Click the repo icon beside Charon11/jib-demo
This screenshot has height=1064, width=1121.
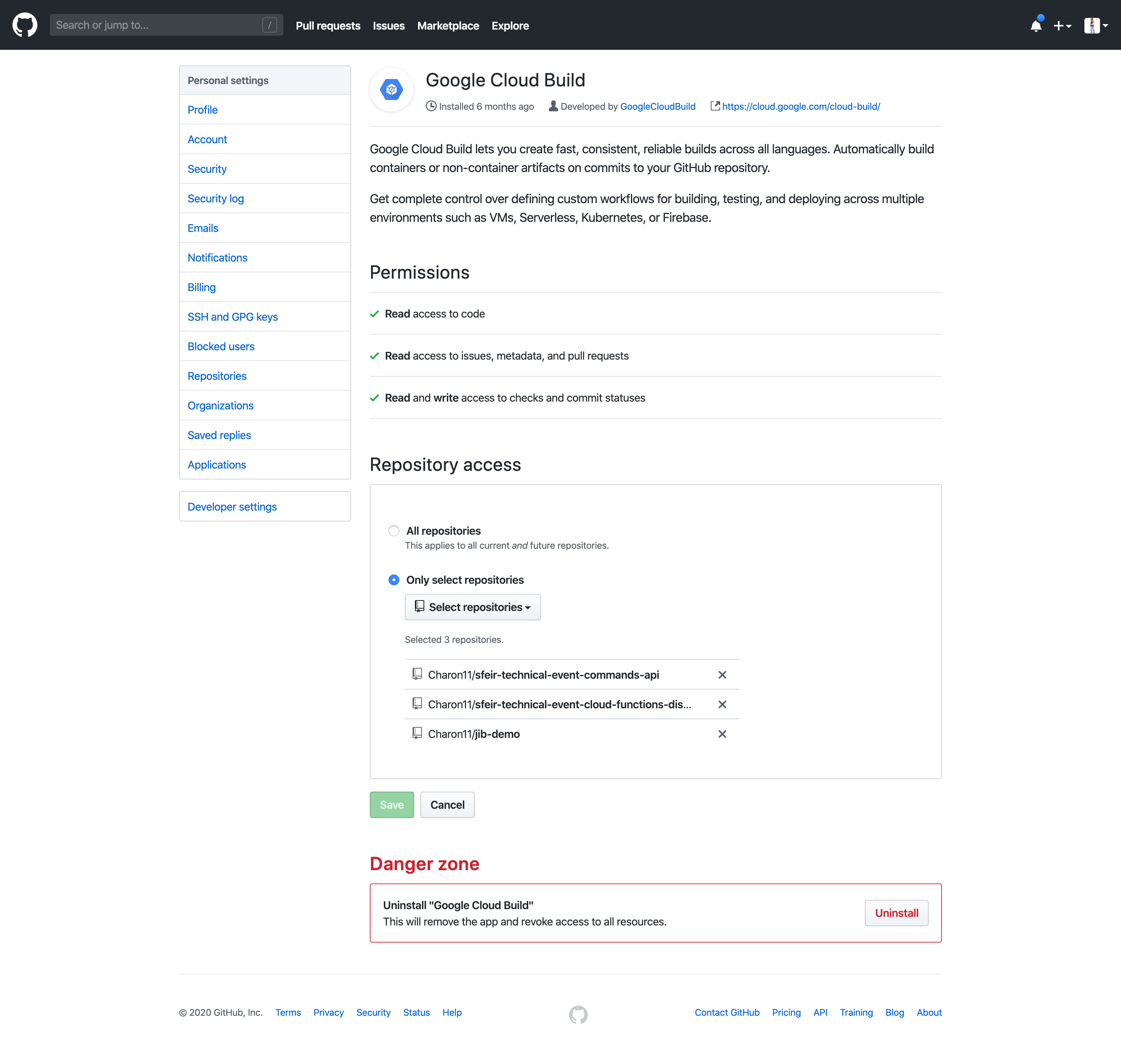coord(417,733)
